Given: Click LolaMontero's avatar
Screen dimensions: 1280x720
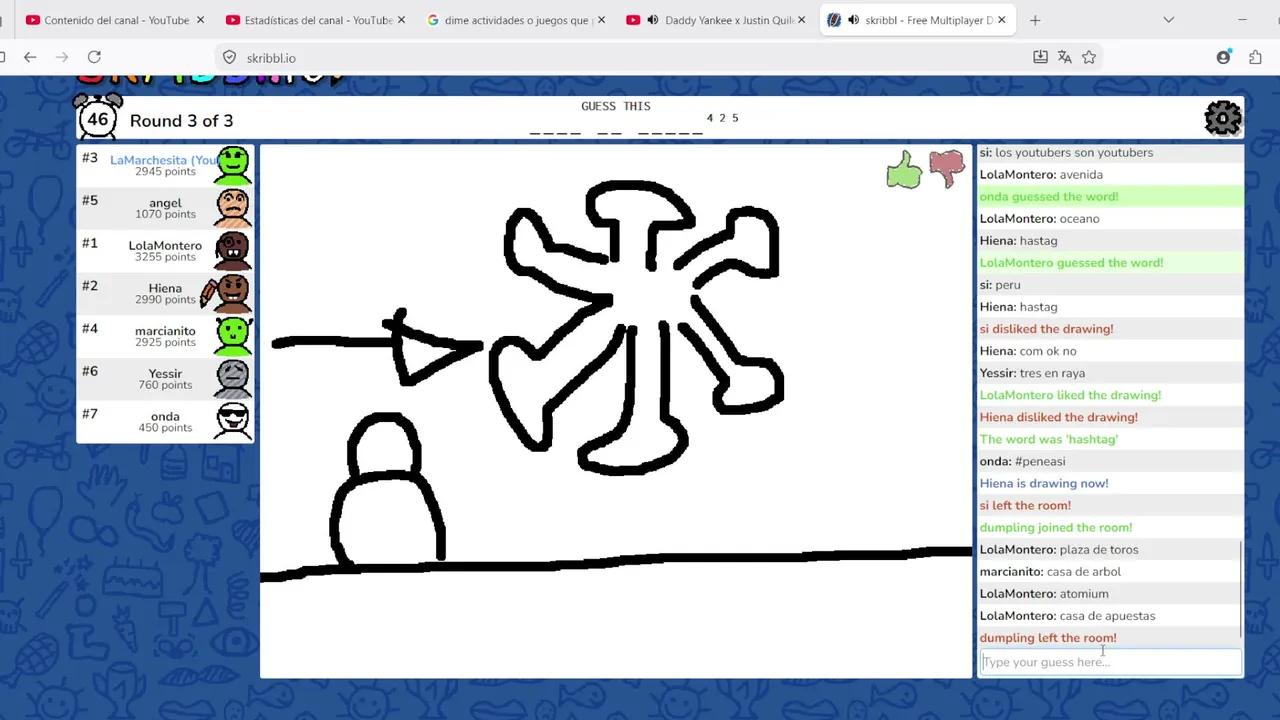Looking at the screenshot, I should [x=233, y=250].
